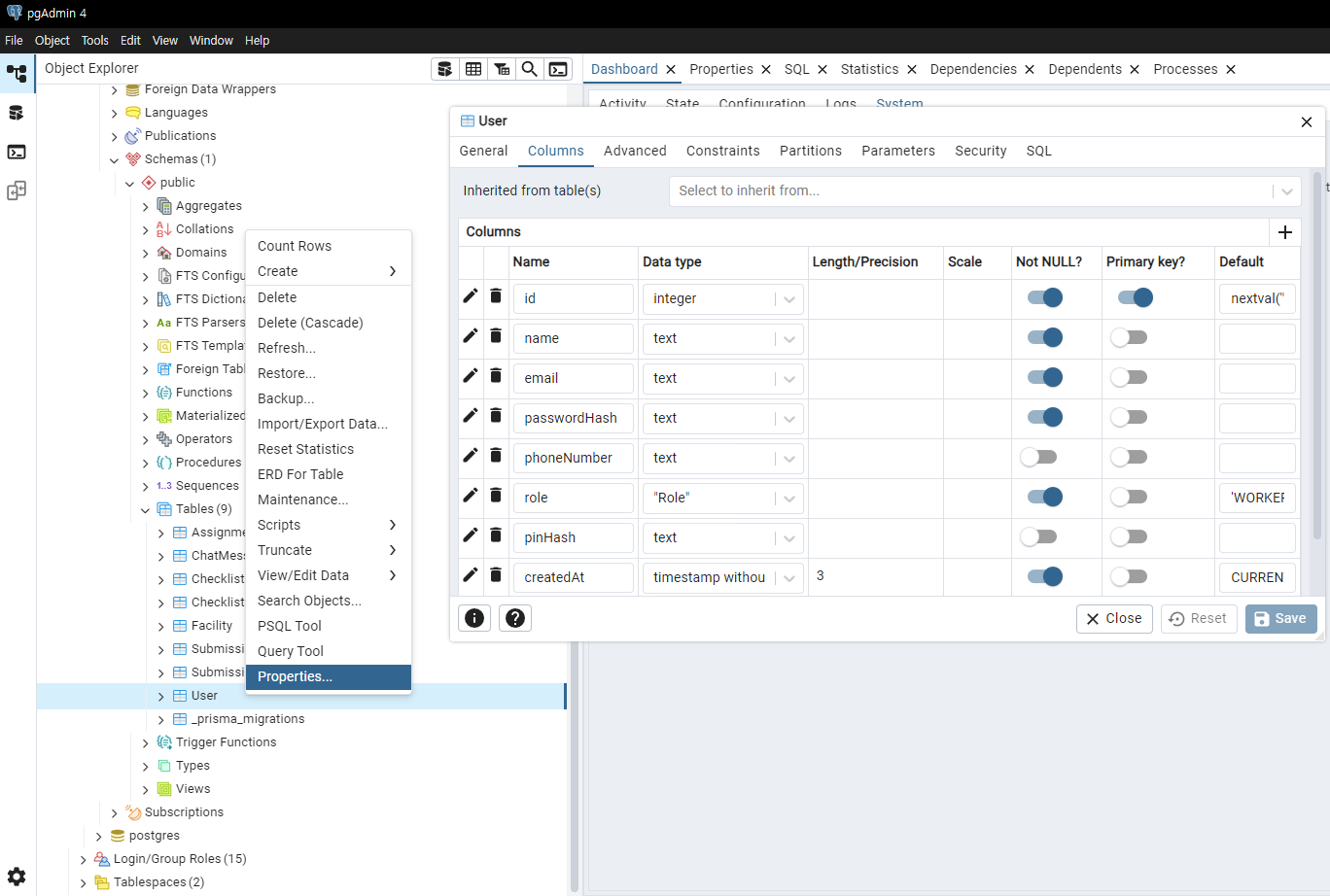Click the database stack icon in left sidebar
This screenshot has width=1330, height=896.
point(17,113)
